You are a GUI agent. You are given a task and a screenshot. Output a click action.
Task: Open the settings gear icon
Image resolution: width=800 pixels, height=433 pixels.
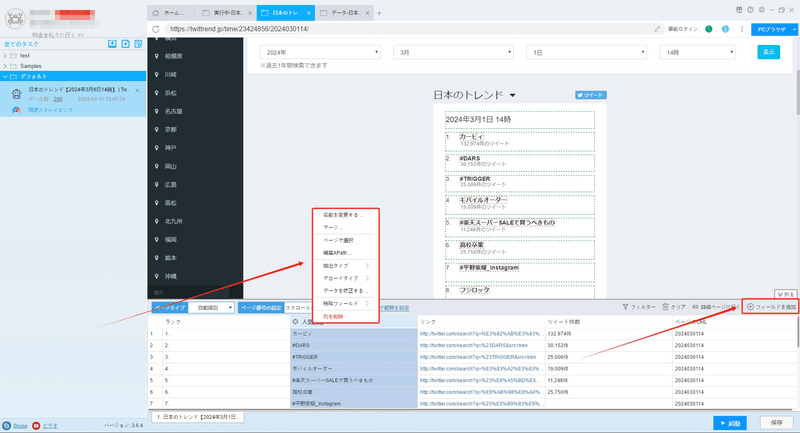point(762,10)
